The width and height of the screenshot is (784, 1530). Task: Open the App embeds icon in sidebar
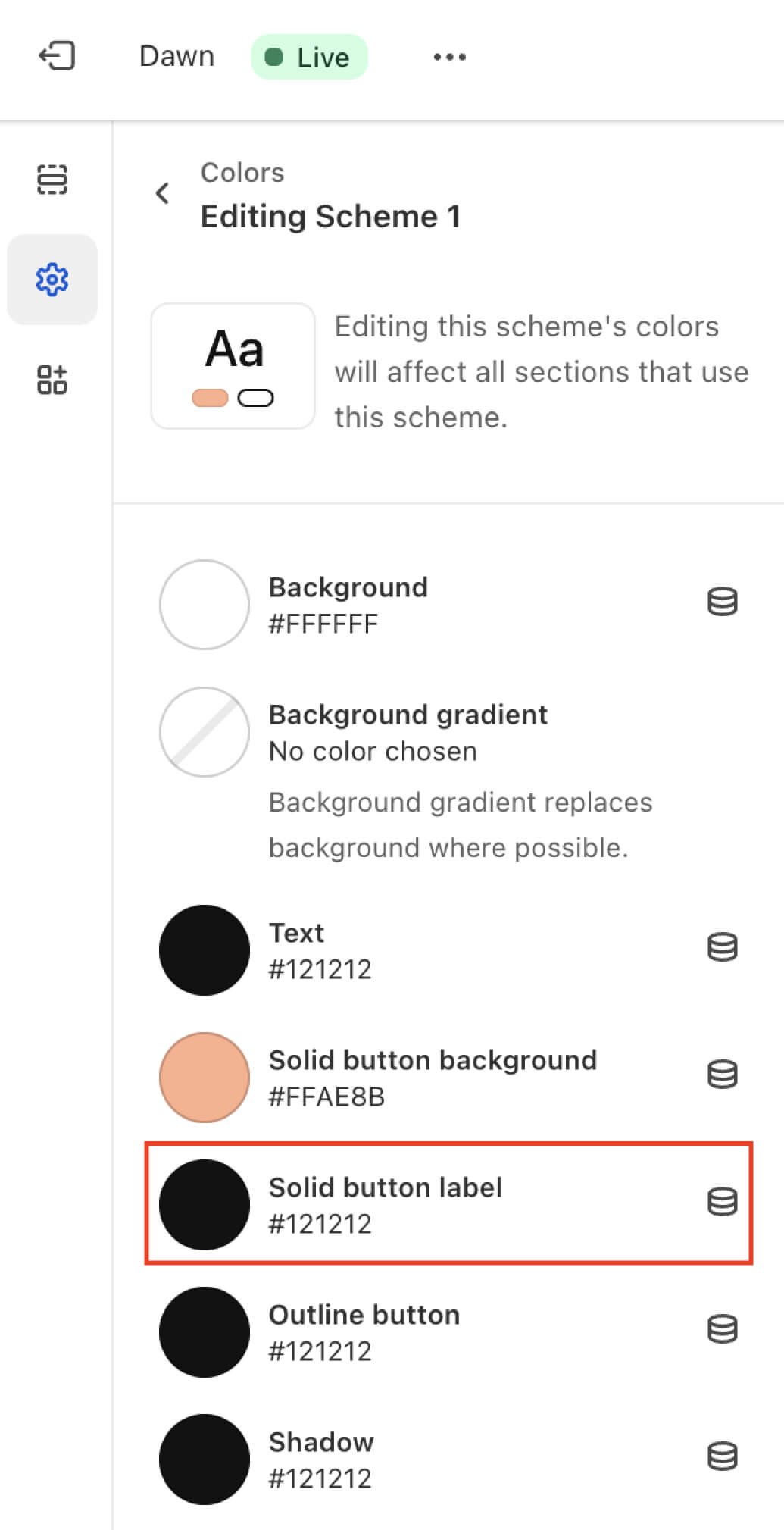(x=52, y=380)
